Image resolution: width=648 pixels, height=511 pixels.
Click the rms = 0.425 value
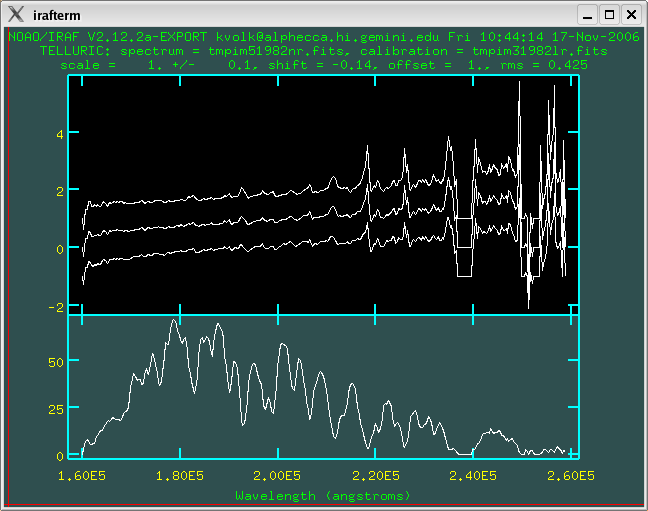544,65
